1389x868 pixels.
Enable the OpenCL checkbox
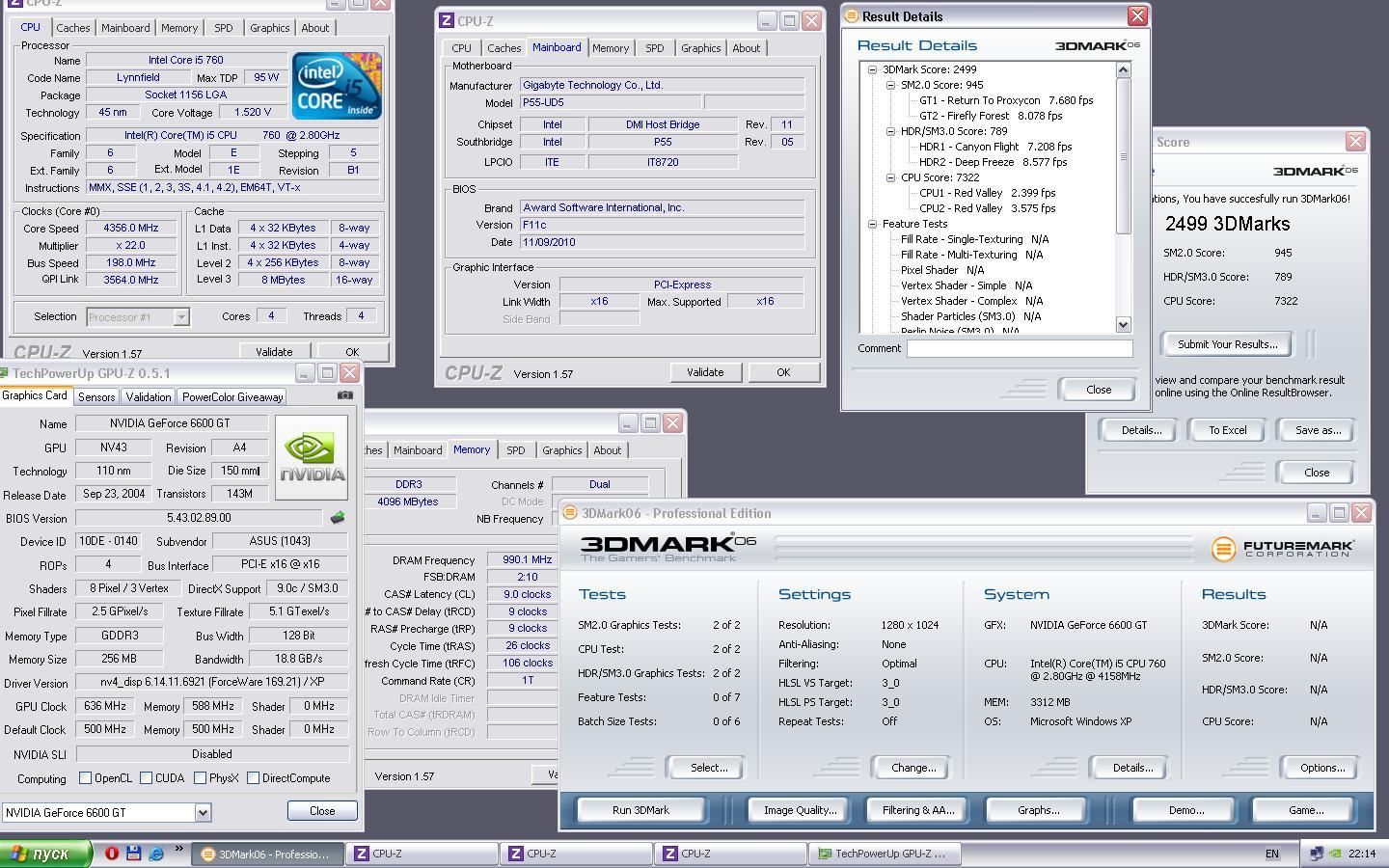[85, 778]
